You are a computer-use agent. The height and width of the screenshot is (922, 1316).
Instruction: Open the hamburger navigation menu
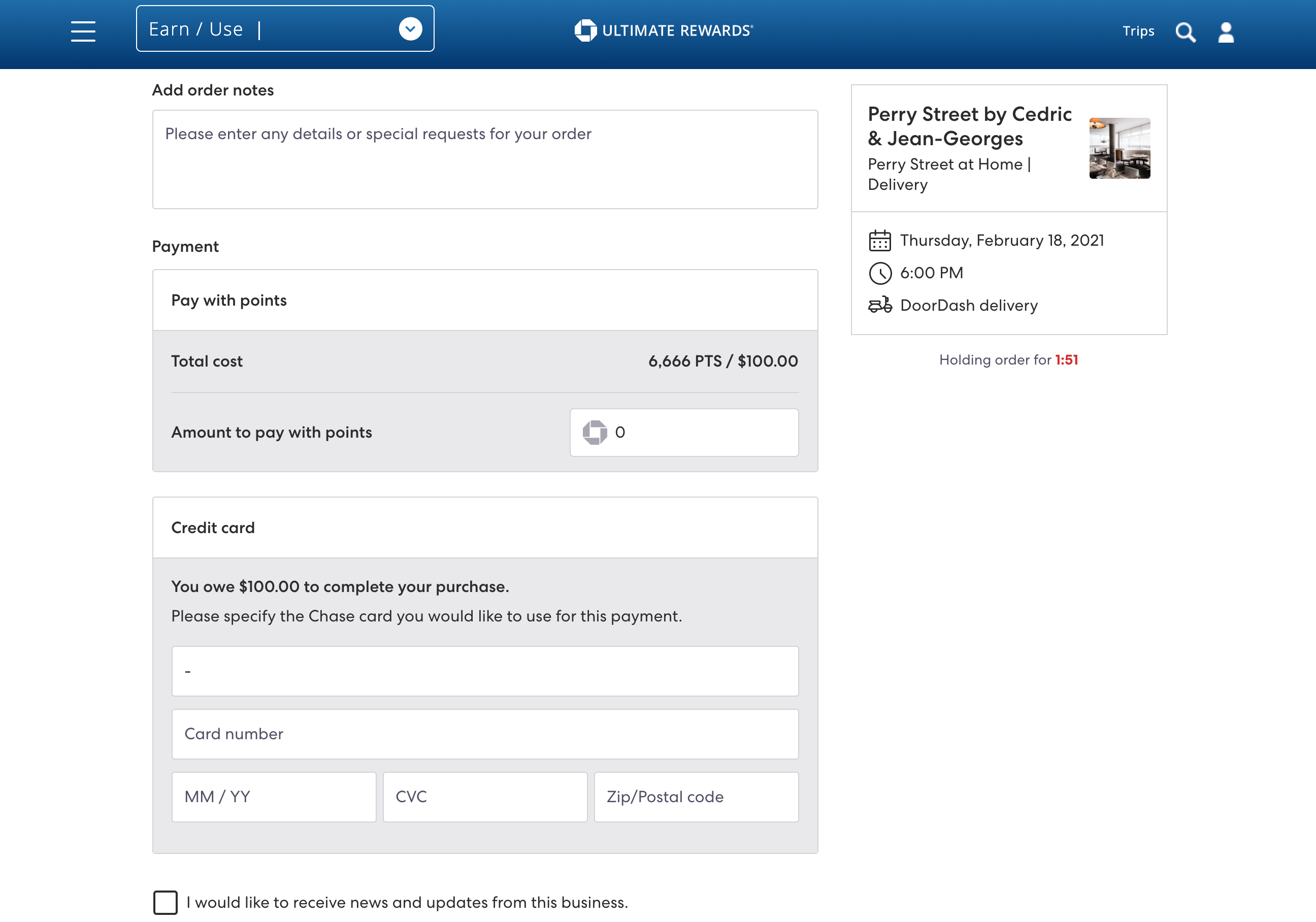point(83,32)
